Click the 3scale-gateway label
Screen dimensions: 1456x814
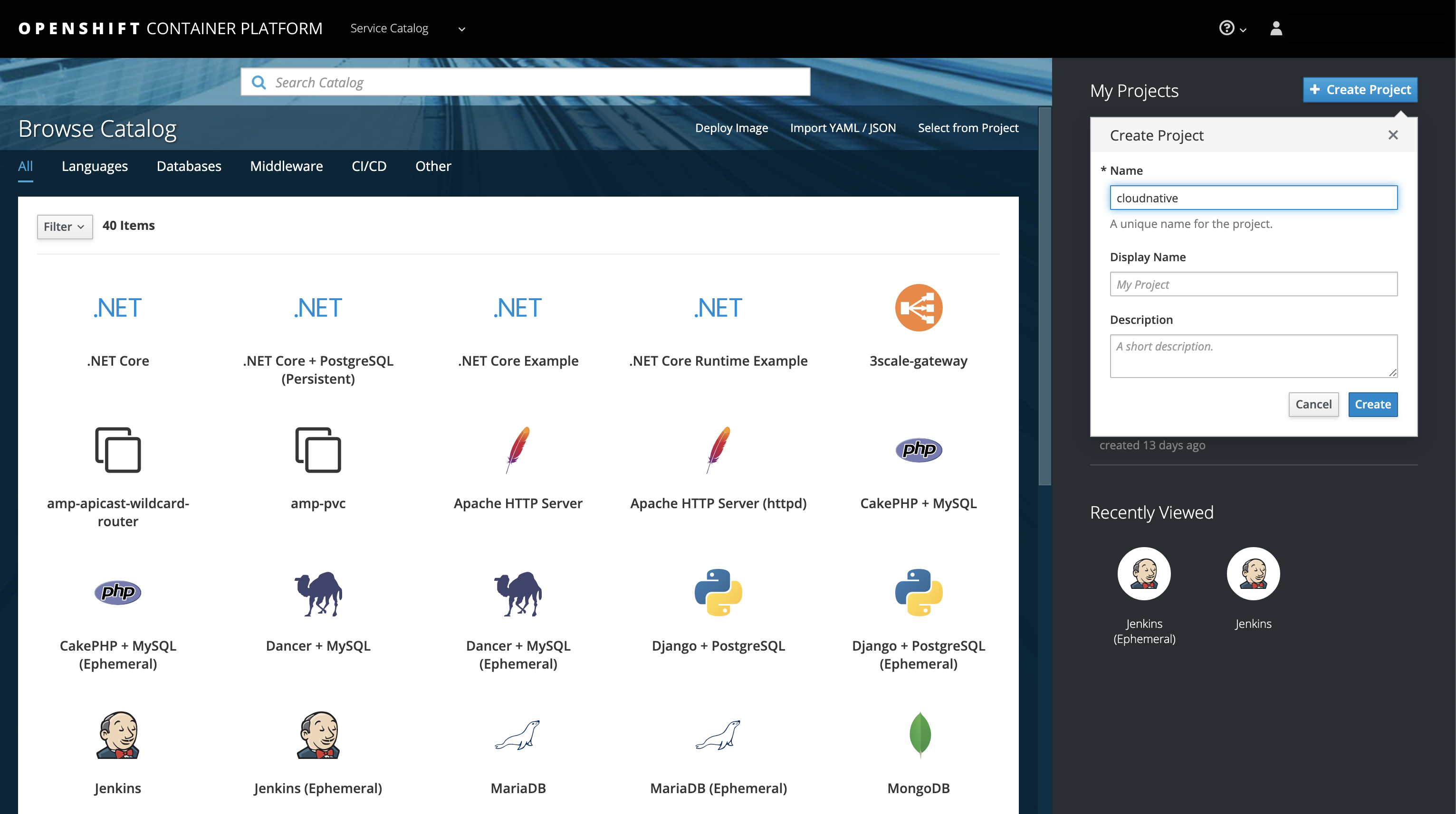[919, 360]
